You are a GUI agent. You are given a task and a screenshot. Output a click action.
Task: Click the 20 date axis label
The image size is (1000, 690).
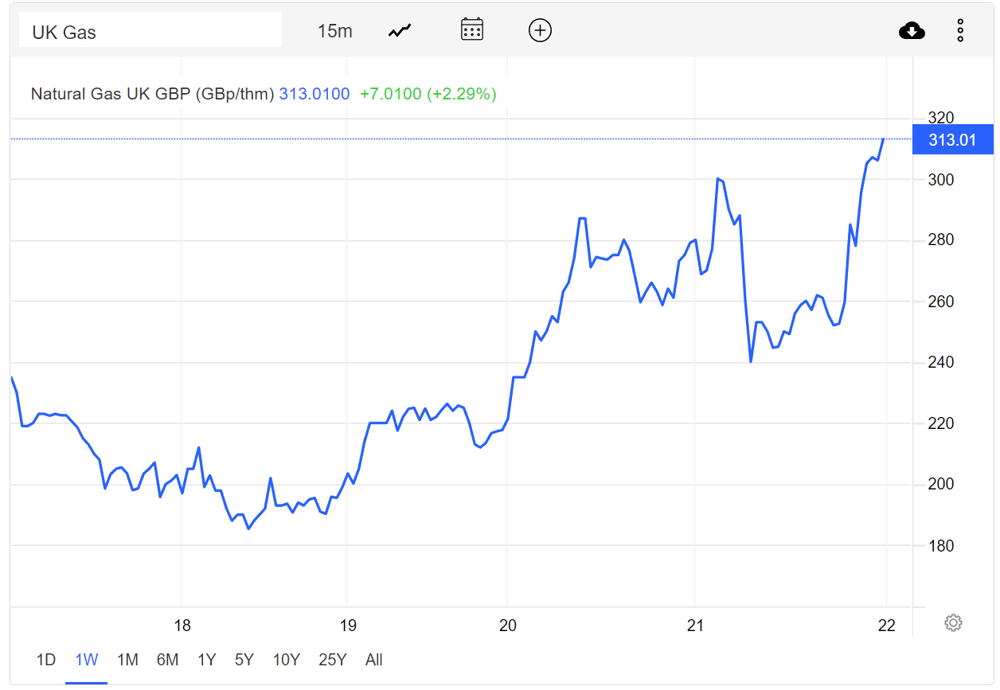pos(508,625)
